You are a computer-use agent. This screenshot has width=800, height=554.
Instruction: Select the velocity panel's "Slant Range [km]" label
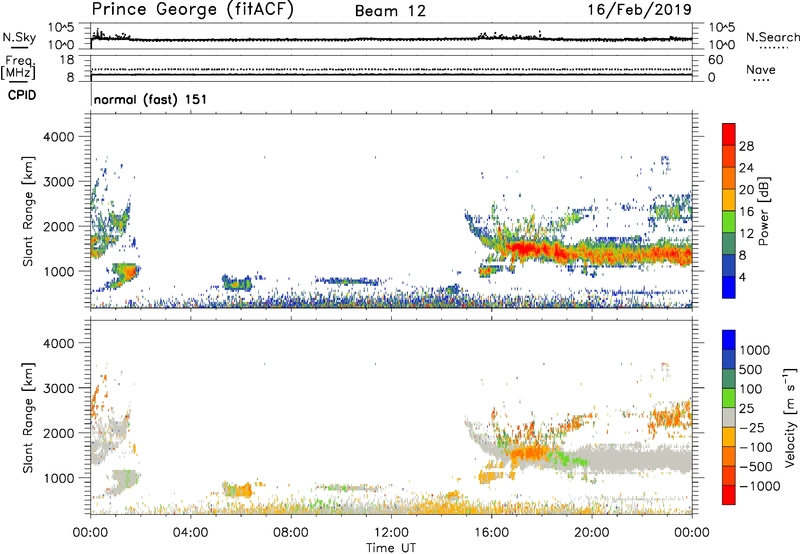[x=28, y=418]
